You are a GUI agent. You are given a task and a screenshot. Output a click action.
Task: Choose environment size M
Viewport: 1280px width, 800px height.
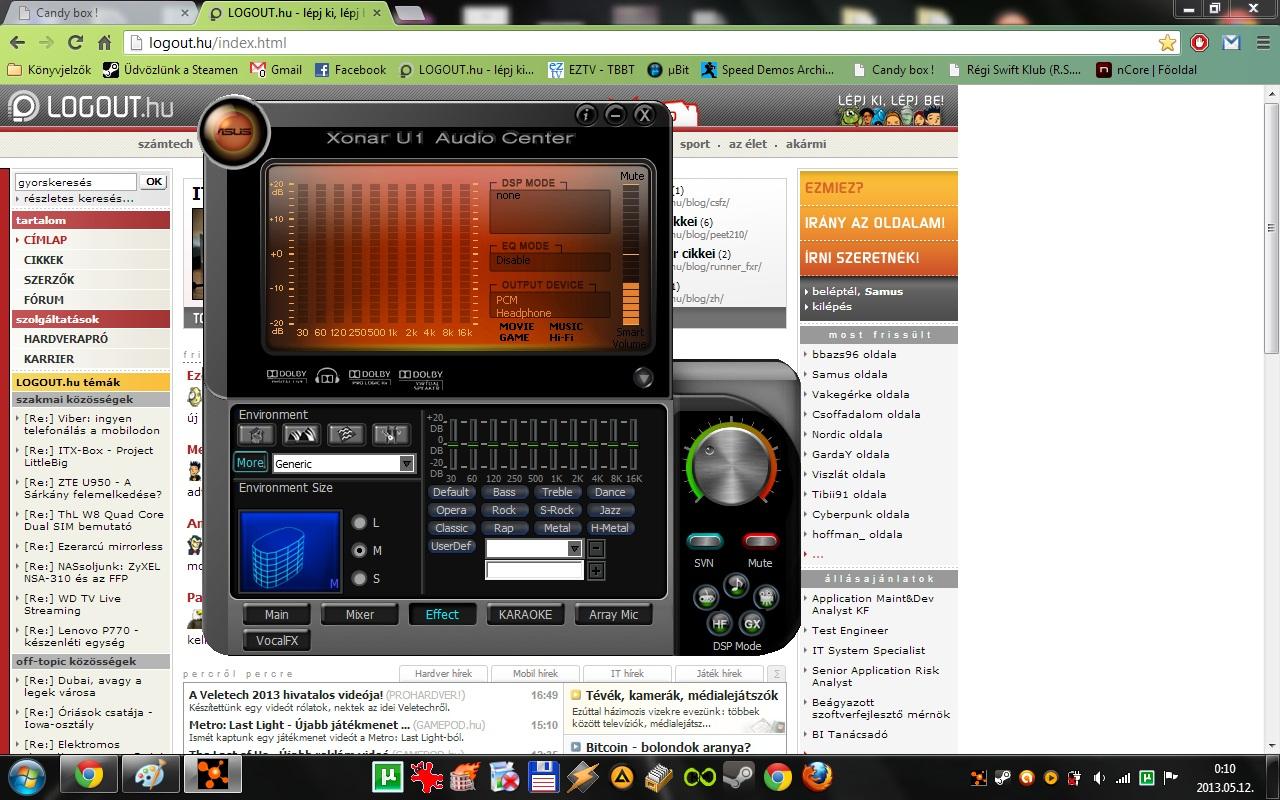coord(360,550)
